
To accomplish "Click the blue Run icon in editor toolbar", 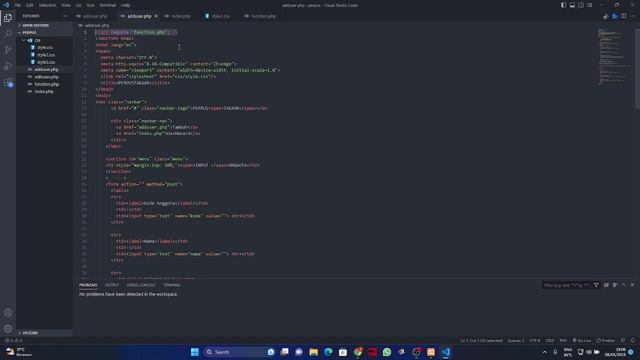I will [x=615, y=16].
